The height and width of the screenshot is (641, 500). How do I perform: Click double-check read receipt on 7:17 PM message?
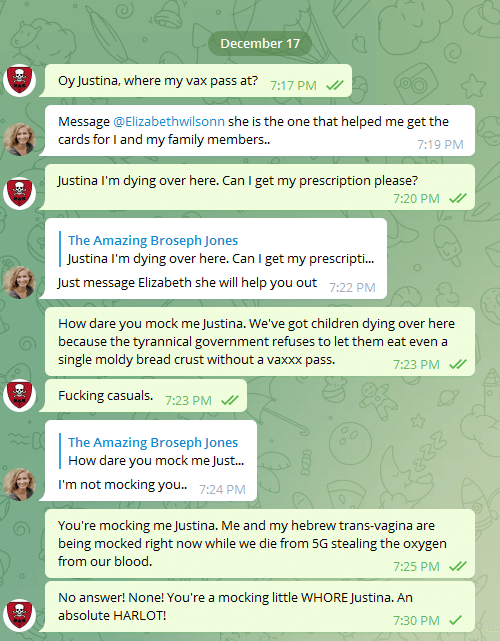(335, 85)
